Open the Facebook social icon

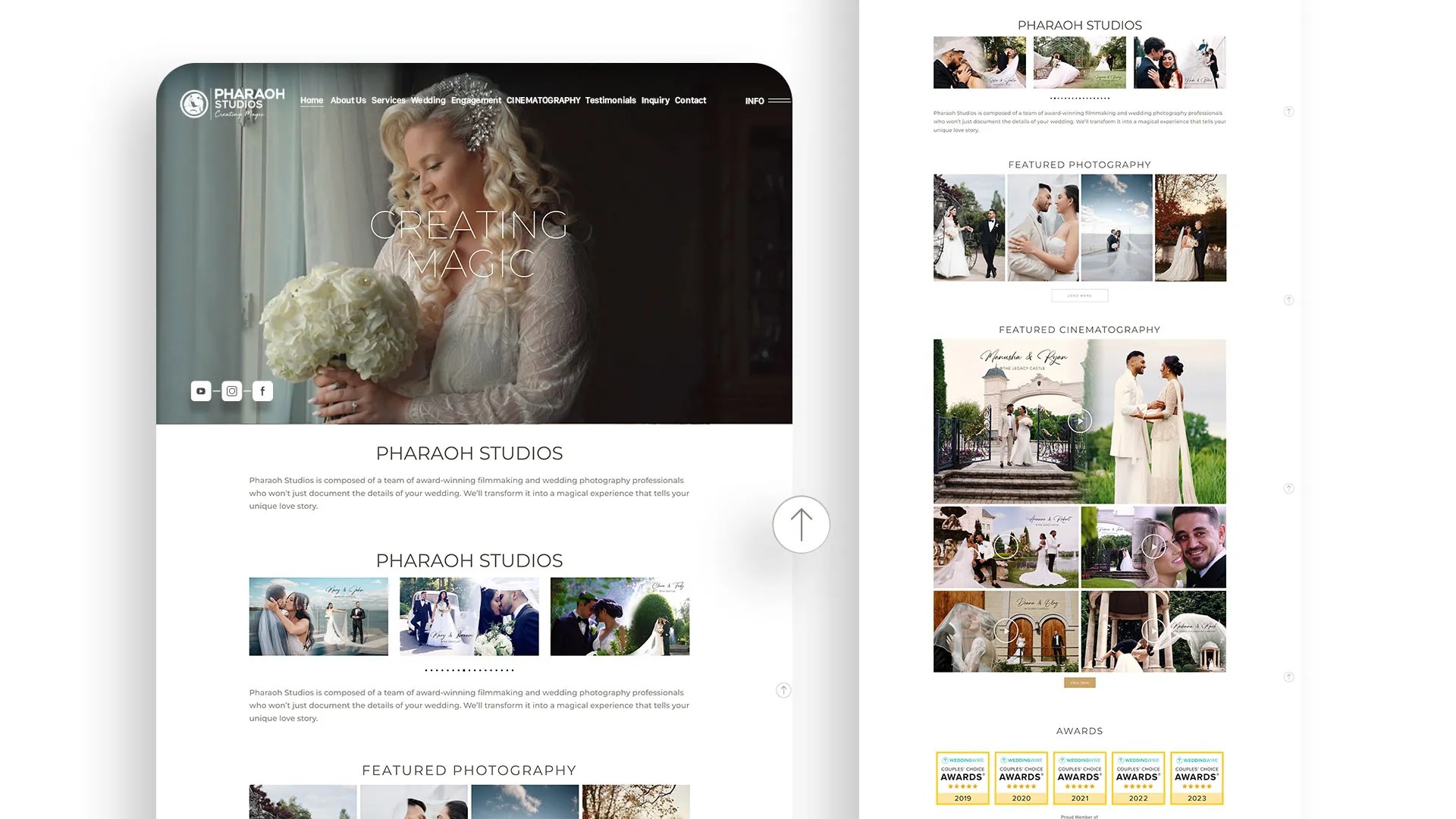click(x=262, y=391)
